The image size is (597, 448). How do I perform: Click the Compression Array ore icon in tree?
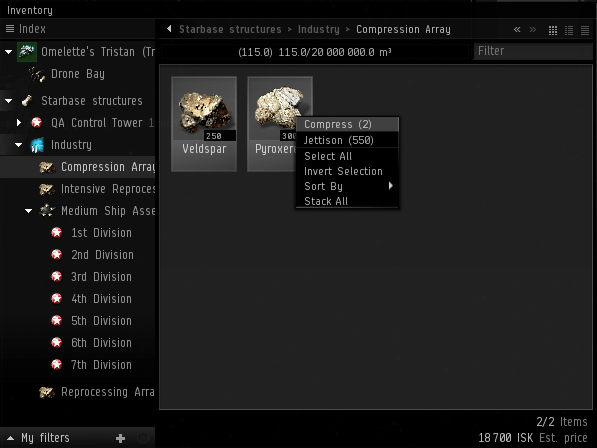pyautogui.click(x=47, y=167)
